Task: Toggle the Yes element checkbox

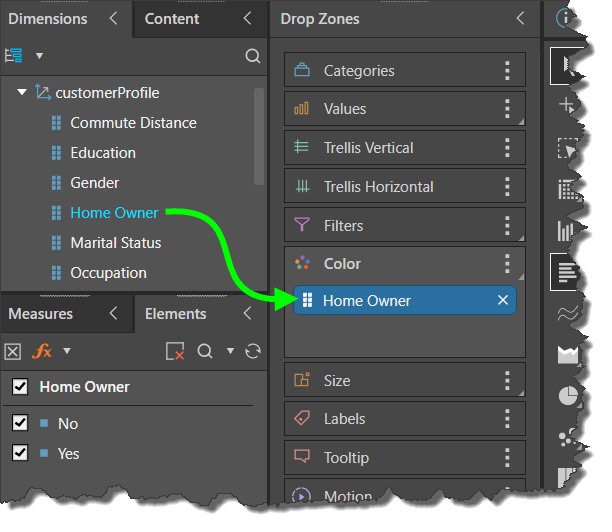Action: (20, 453)
